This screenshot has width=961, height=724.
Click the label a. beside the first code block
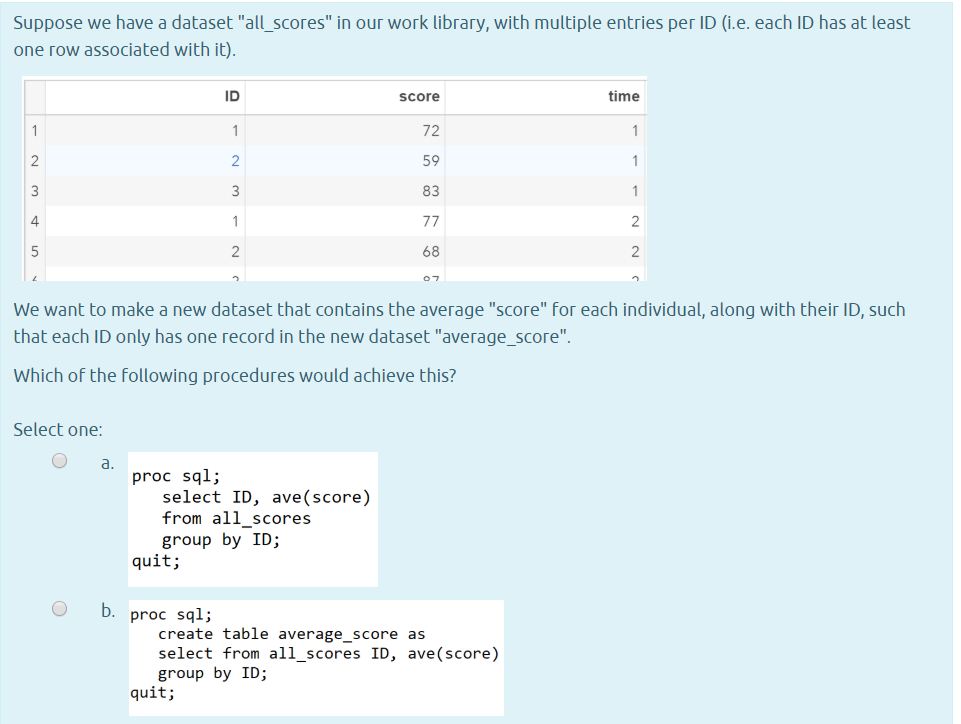(106, 461)
